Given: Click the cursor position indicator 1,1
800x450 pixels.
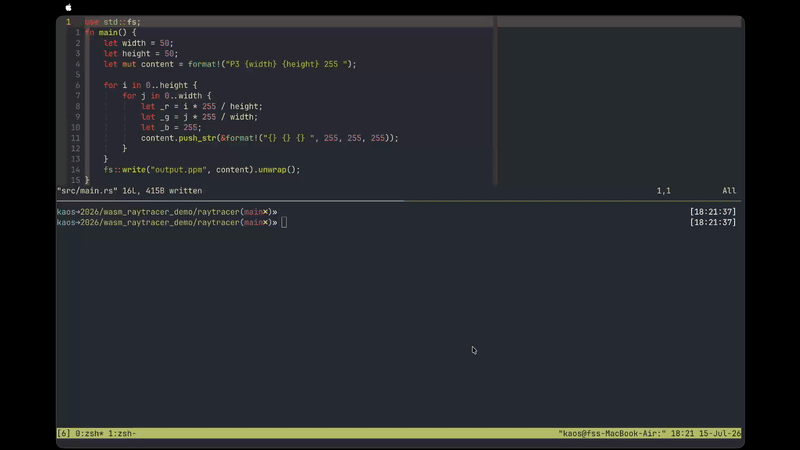Looking at the screenshot, I should (x=664, y=191).
